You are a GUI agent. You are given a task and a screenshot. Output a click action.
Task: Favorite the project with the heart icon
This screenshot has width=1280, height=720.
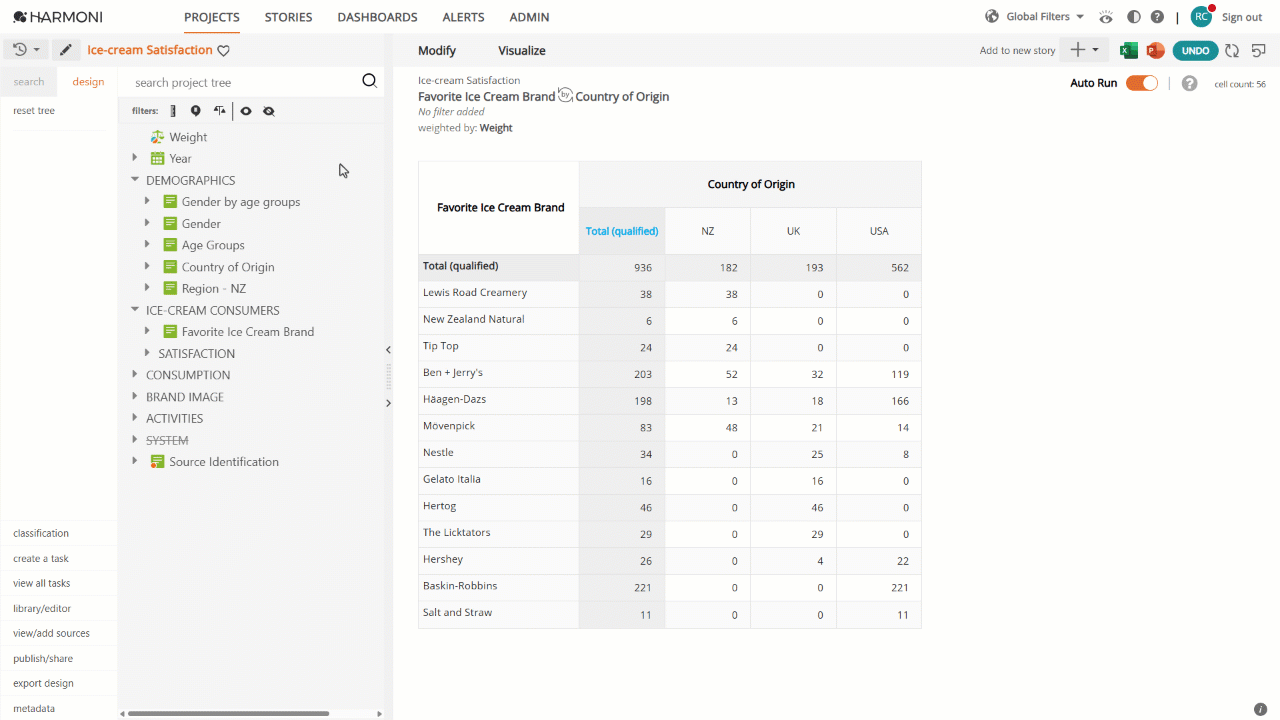pyautogui.click(x=224, y=51)
